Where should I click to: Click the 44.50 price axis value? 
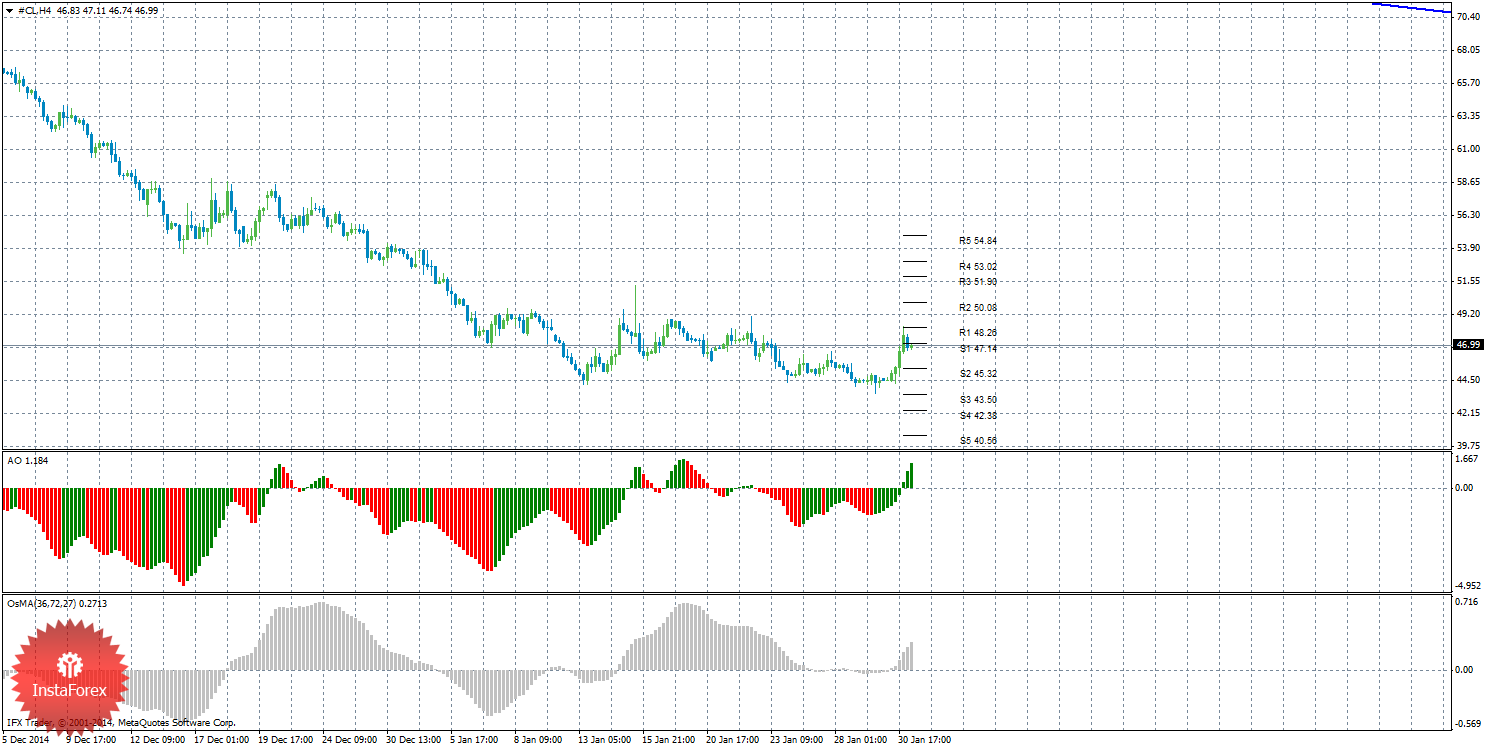click(1469, 380)
